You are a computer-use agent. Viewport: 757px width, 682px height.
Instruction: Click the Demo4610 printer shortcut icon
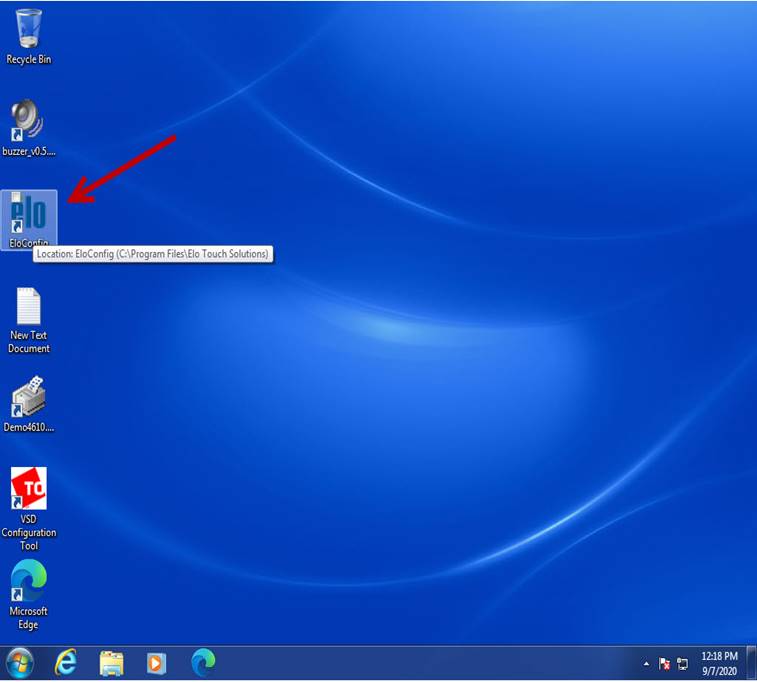point(28,398)
